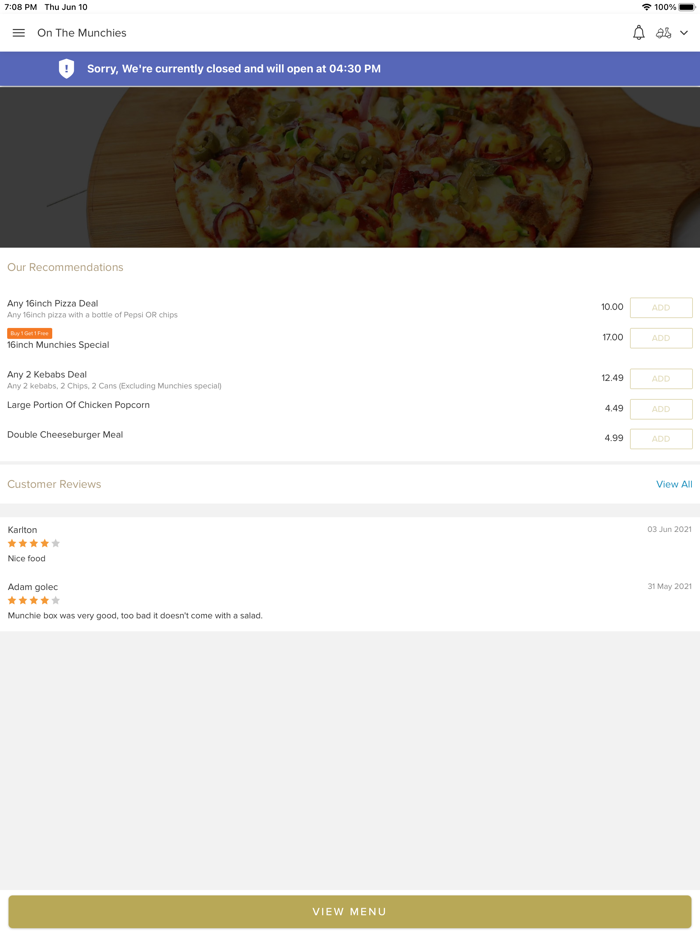Open the hamburger navigation menu
Screen dimensions: 700x934
(18, 33)
